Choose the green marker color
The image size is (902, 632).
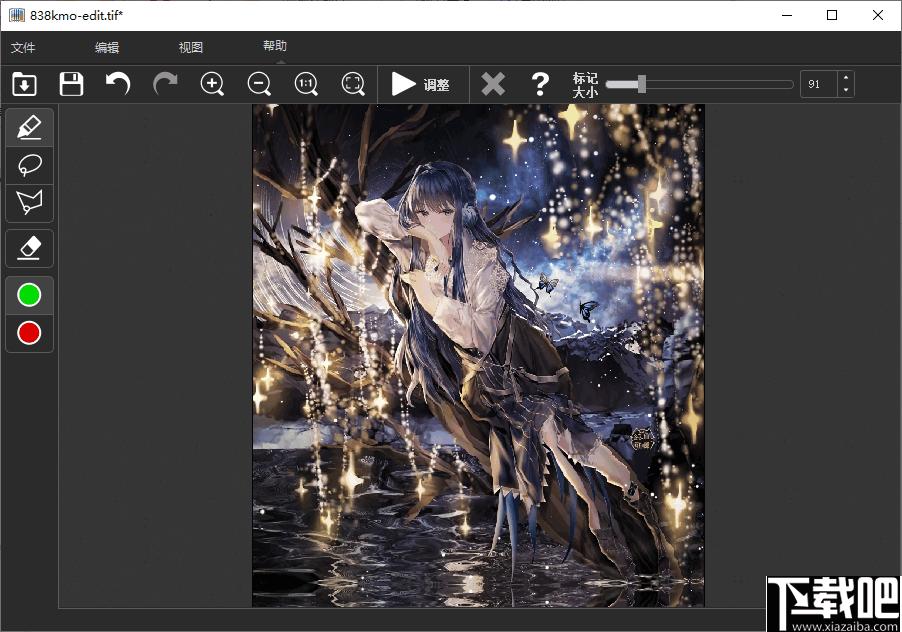[29, 295]
